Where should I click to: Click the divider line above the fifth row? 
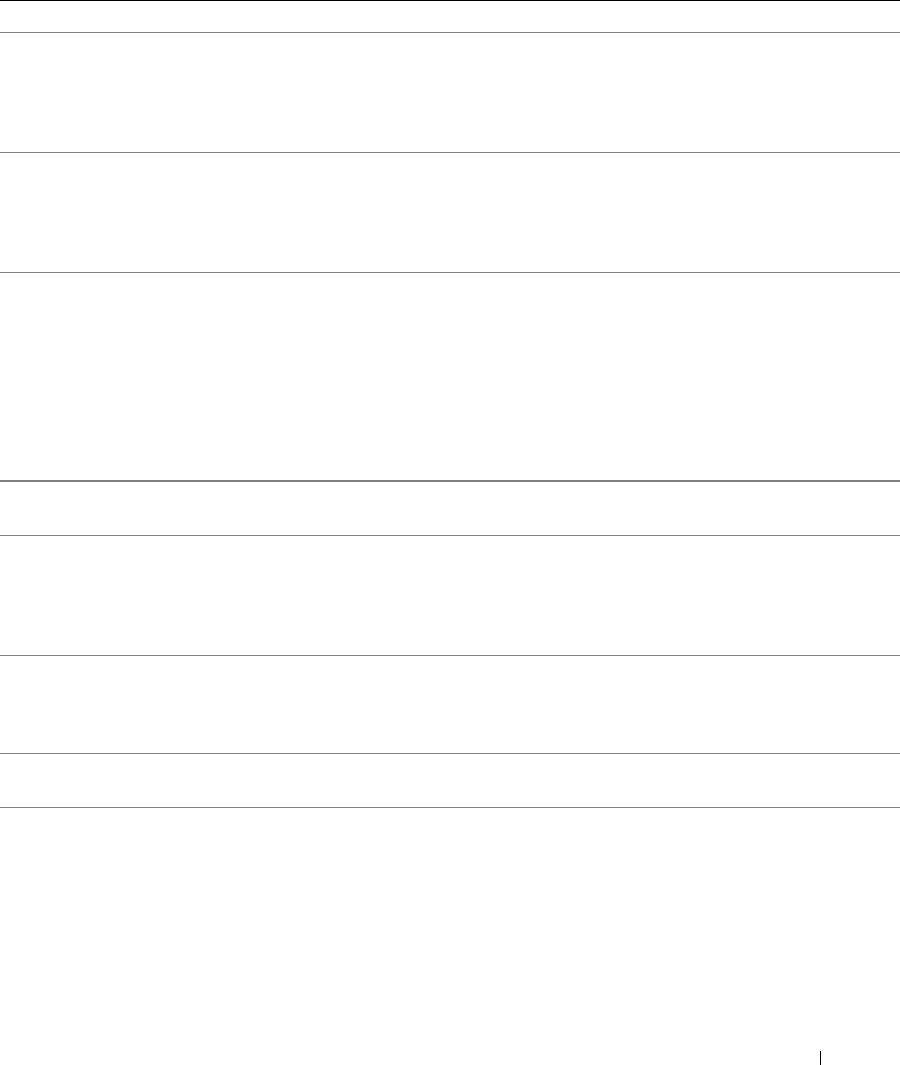click(450, 535)
